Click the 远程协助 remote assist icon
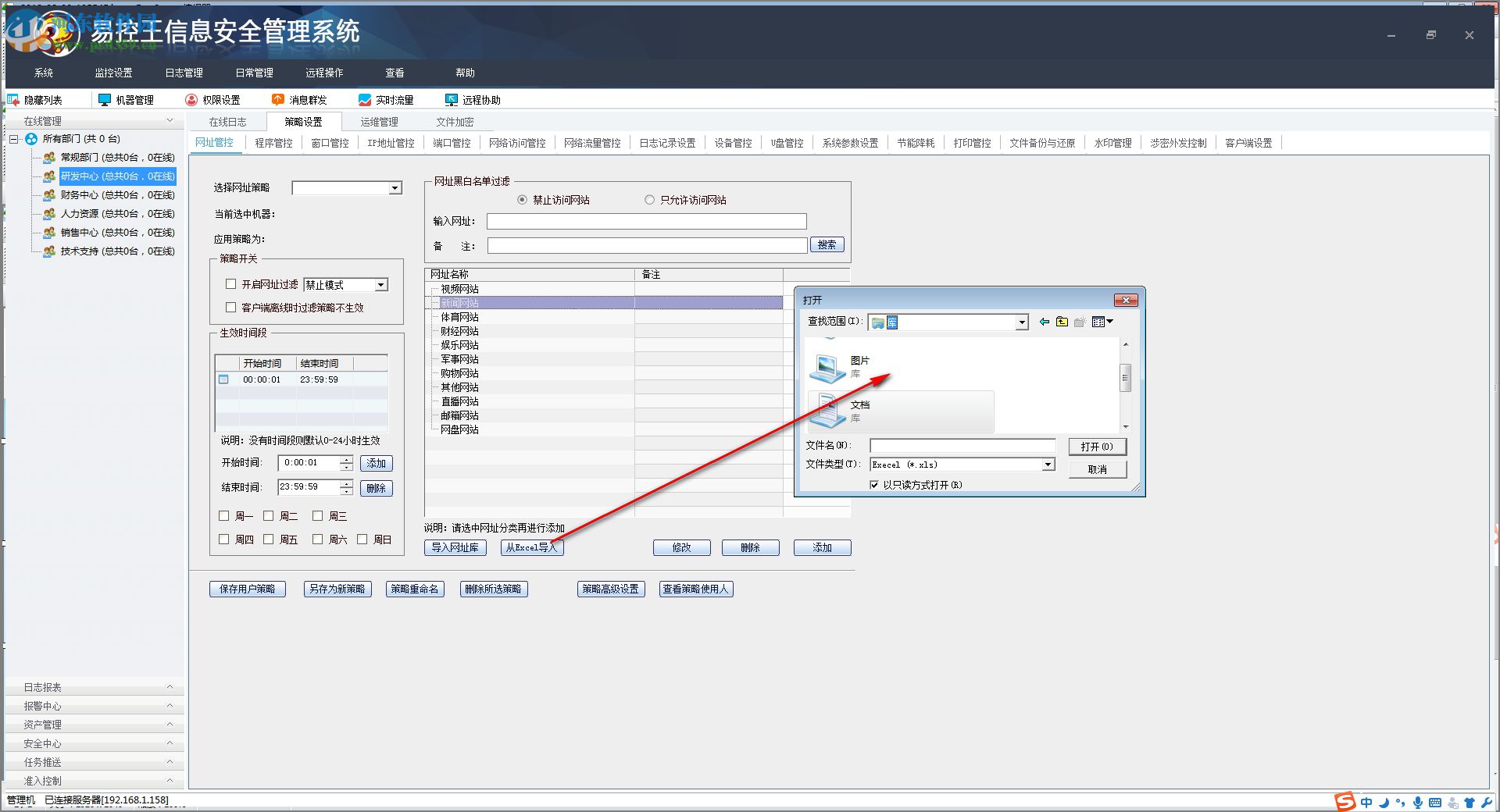The width and height of the screenshot is (1500, 812). tap(452, 100)
